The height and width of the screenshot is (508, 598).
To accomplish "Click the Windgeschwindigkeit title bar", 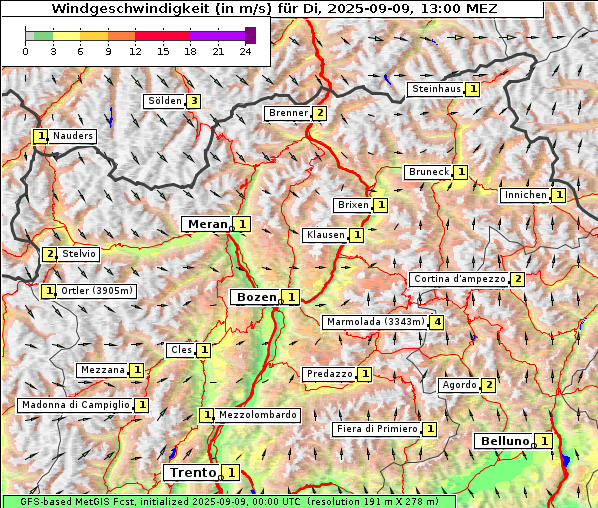I will 273,8.
